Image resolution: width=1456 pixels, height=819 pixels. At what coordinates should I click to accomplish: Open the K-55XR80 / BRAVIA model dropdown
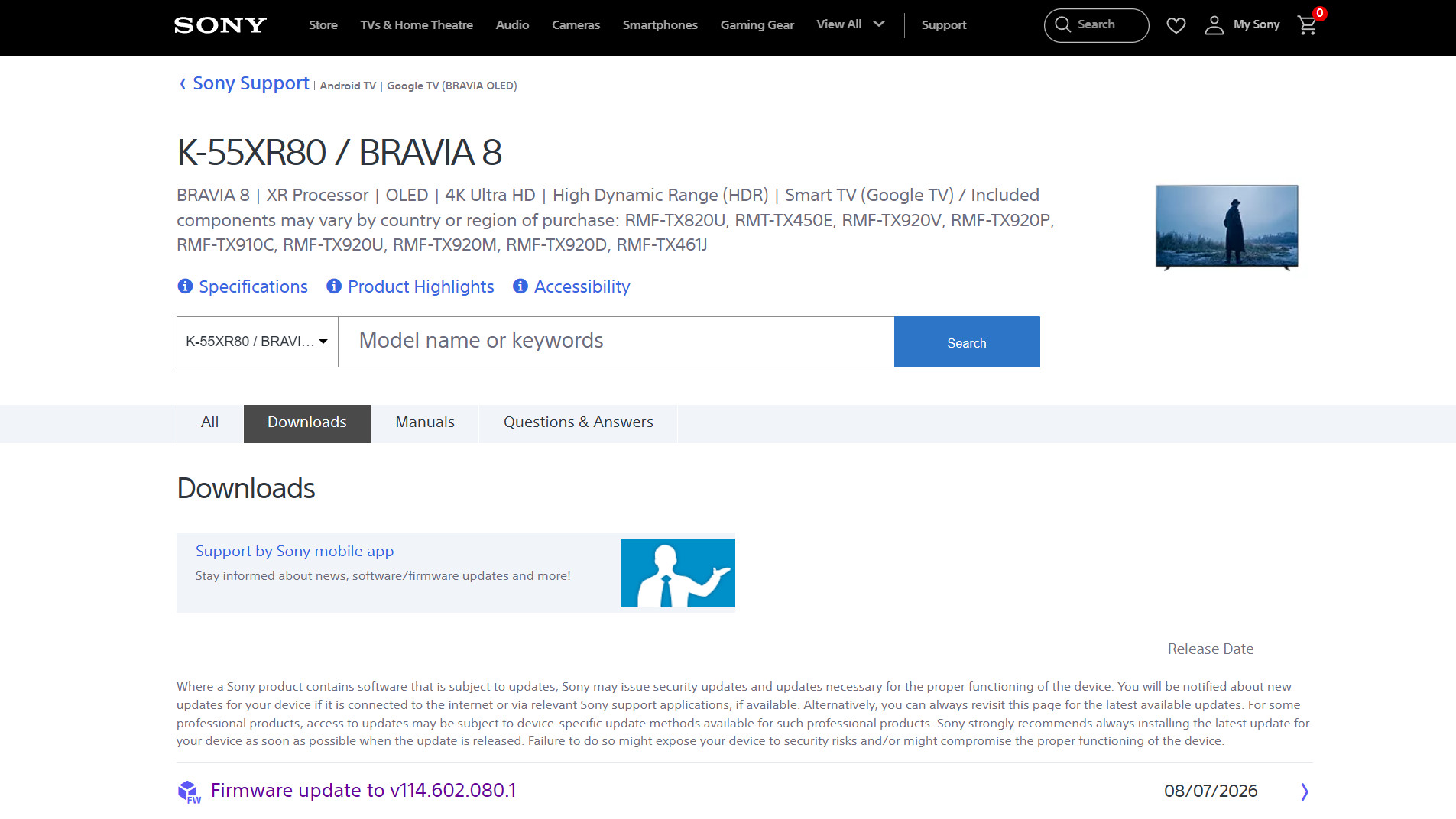tap(258, 342)
